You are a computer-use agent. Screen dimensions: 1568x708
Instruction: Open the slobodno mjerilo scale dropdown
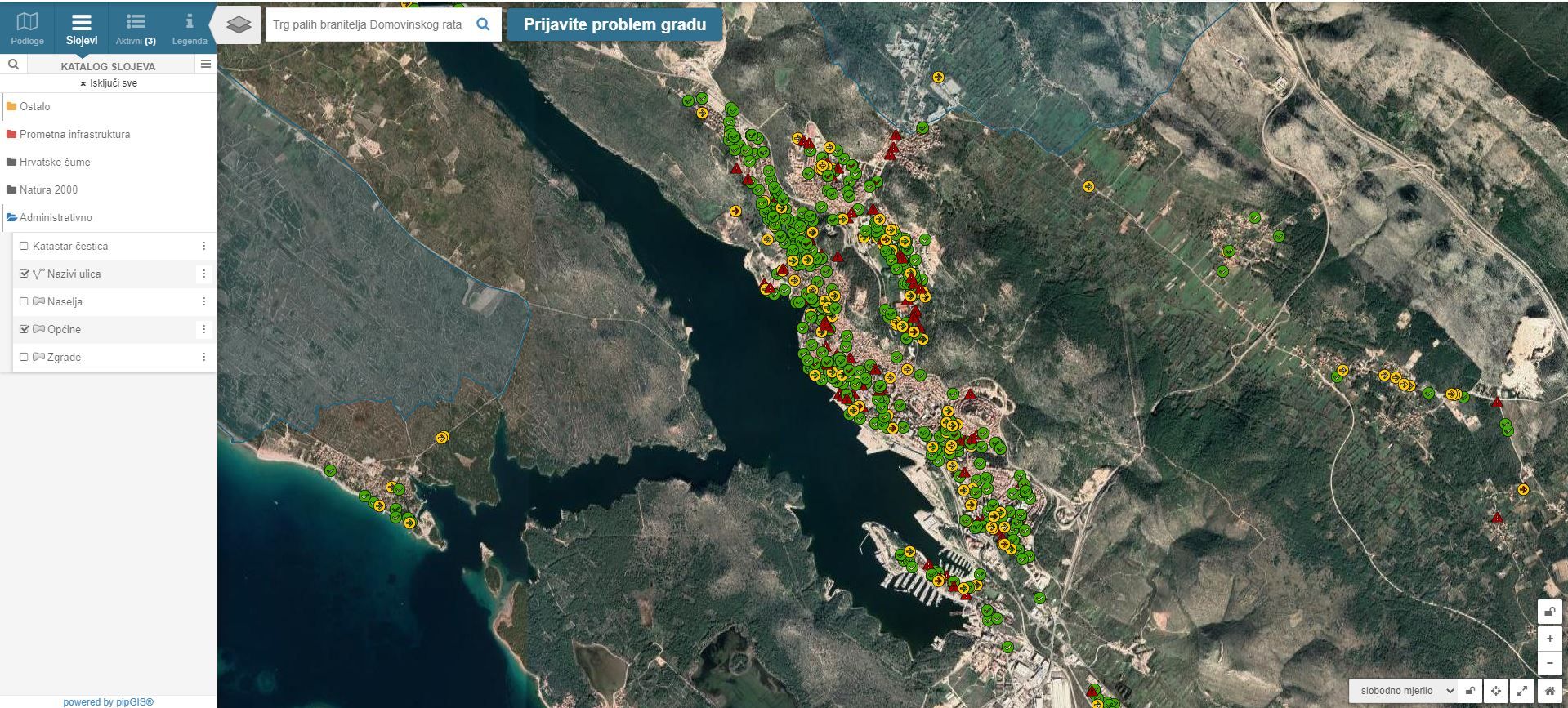pos(1402,691)
